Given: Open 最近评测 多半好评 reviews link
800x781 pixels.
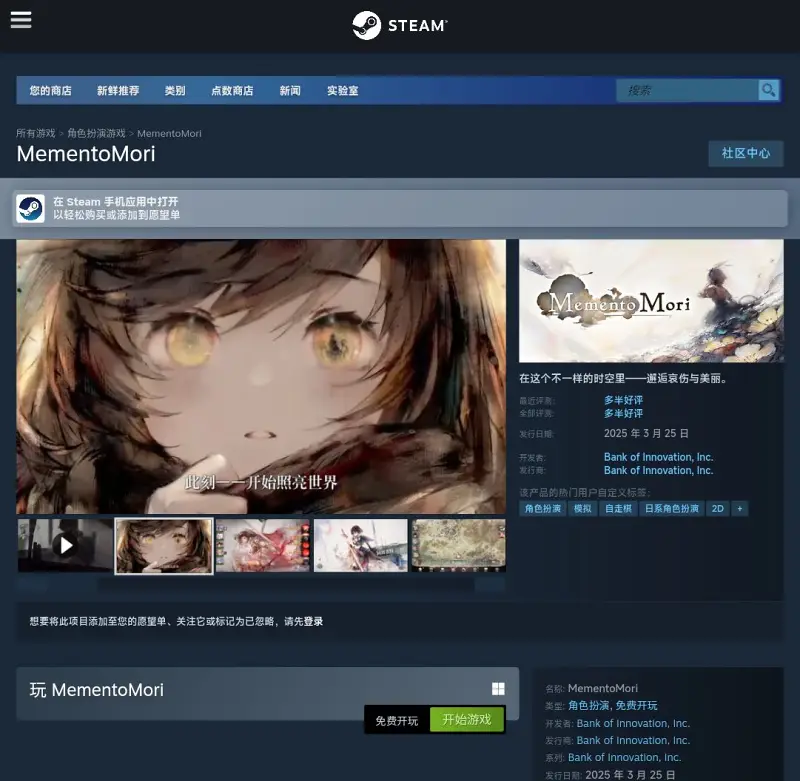Looking at the screenshot, I should coord(623,400).
